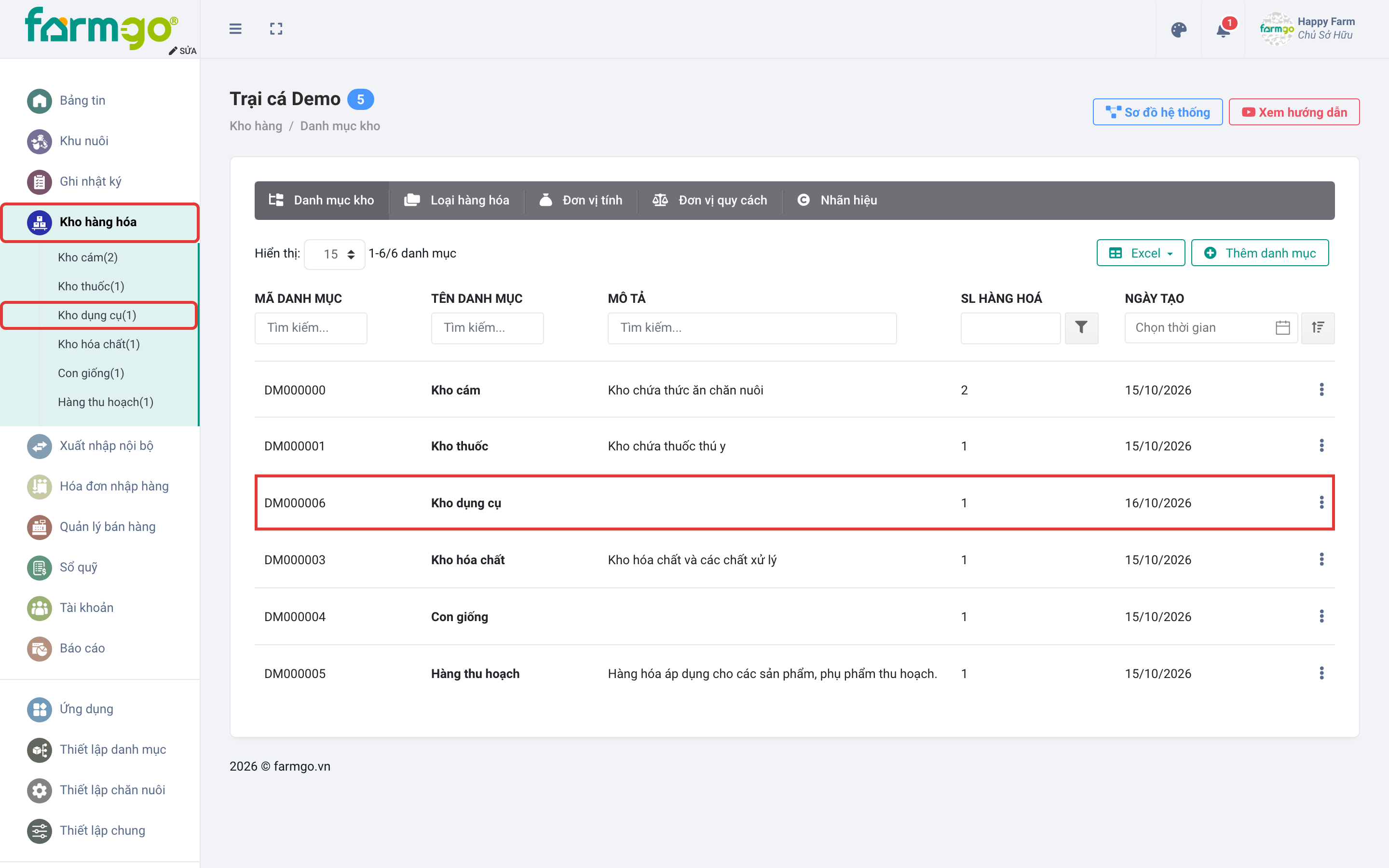Image resolution: width=1389 pixels, height=868 pixels.
Task: Open Thiết lập chung settings
Action: 102,831
